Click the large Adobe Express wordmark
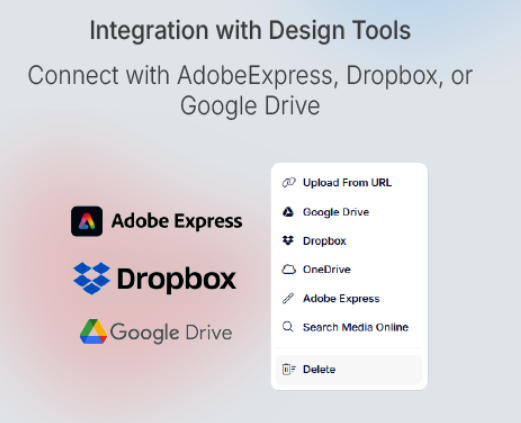Screen dimensions: 521x423 [x=177, y=221]
